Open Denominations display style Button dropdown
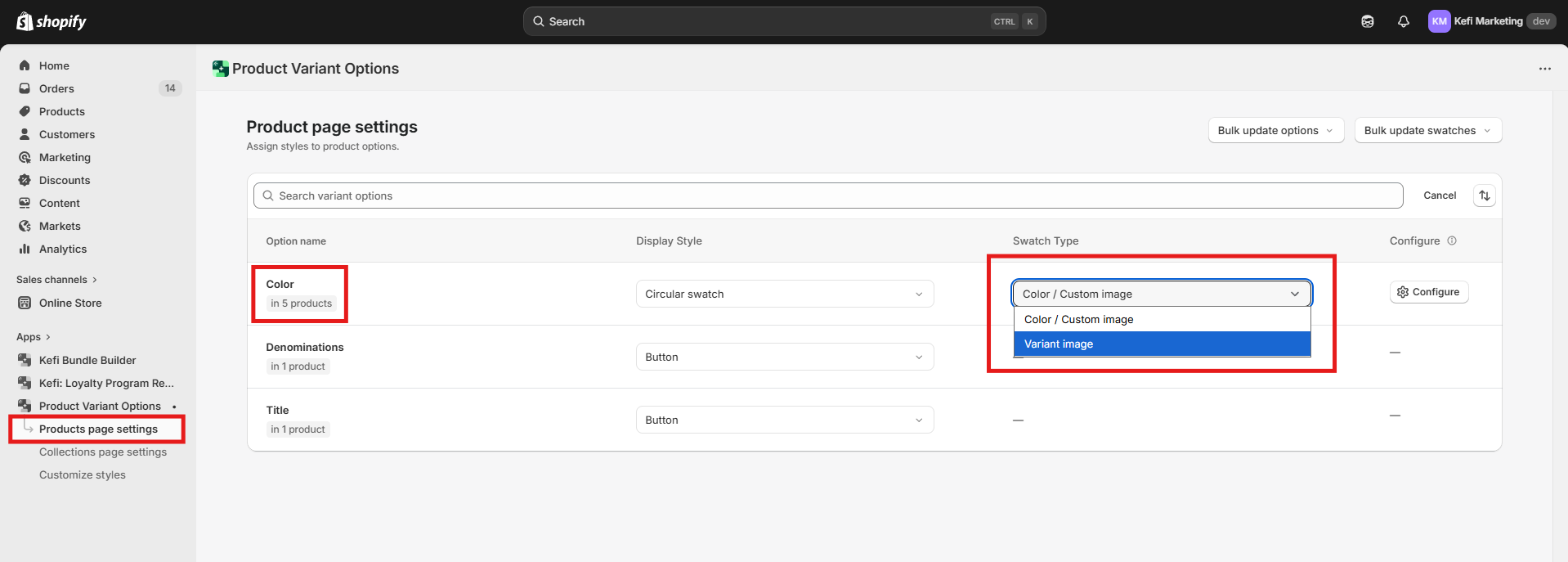The height and width of the screenshot is (562, 1568). coord(784,357)
